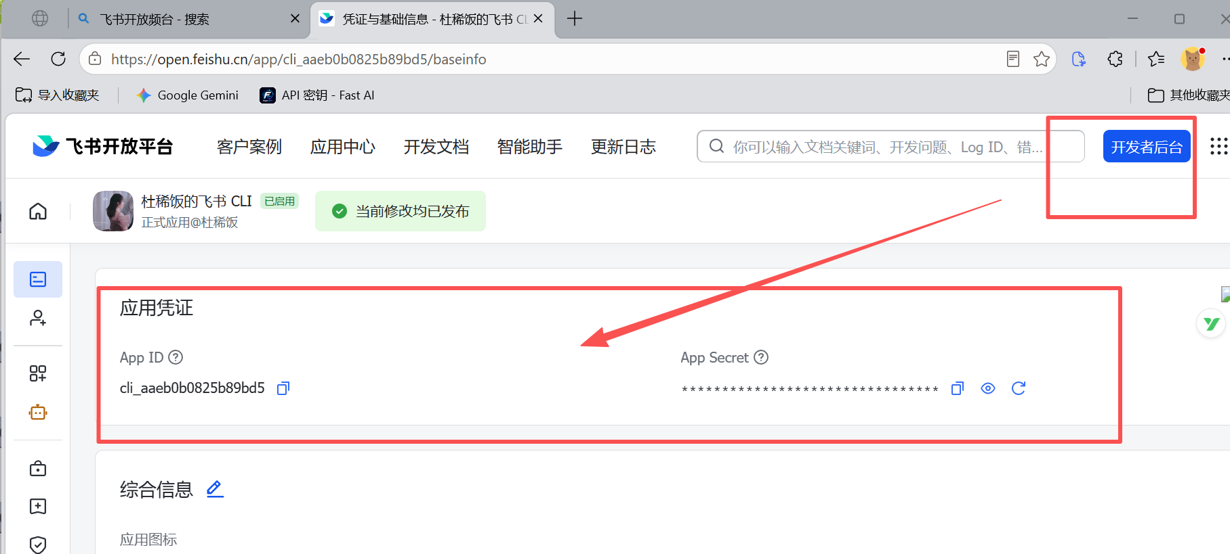Open 客户案例 menu
The height and width of the screenshot is (554, 1230).
(x=249, y=146)
